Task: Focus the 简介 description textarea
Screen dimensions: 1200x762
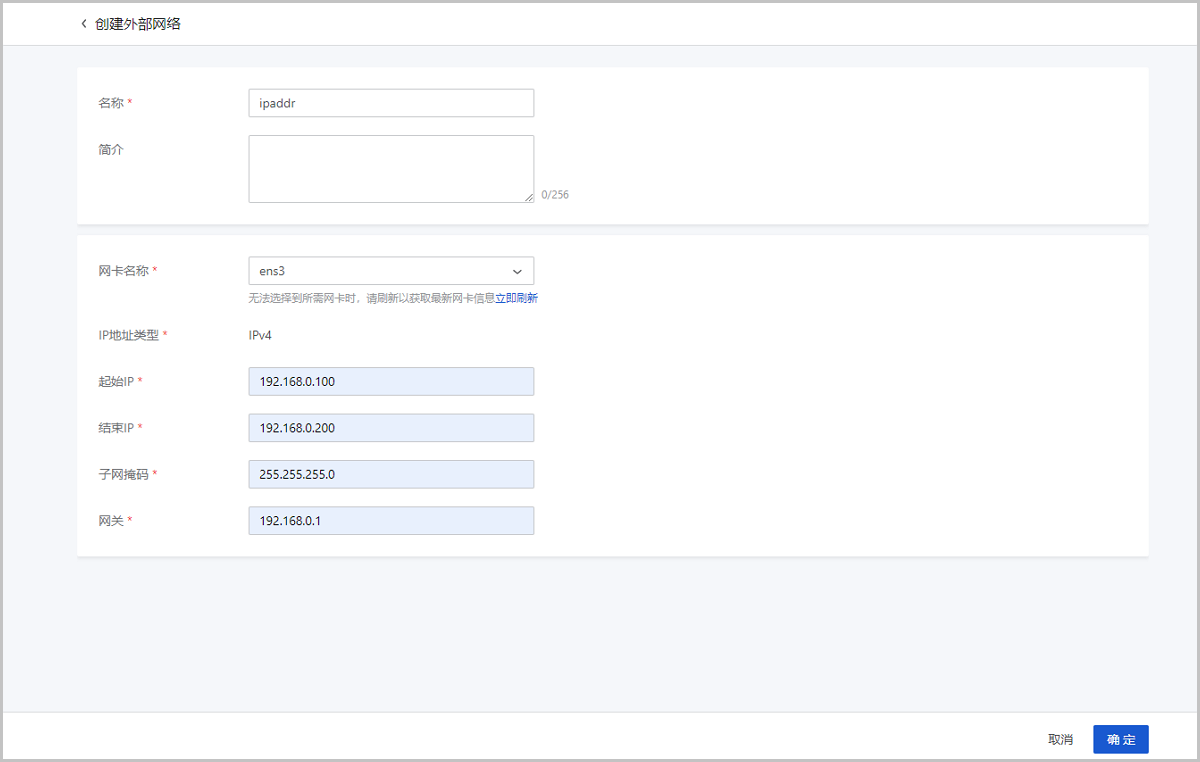Action: click(x=390, y=168)
